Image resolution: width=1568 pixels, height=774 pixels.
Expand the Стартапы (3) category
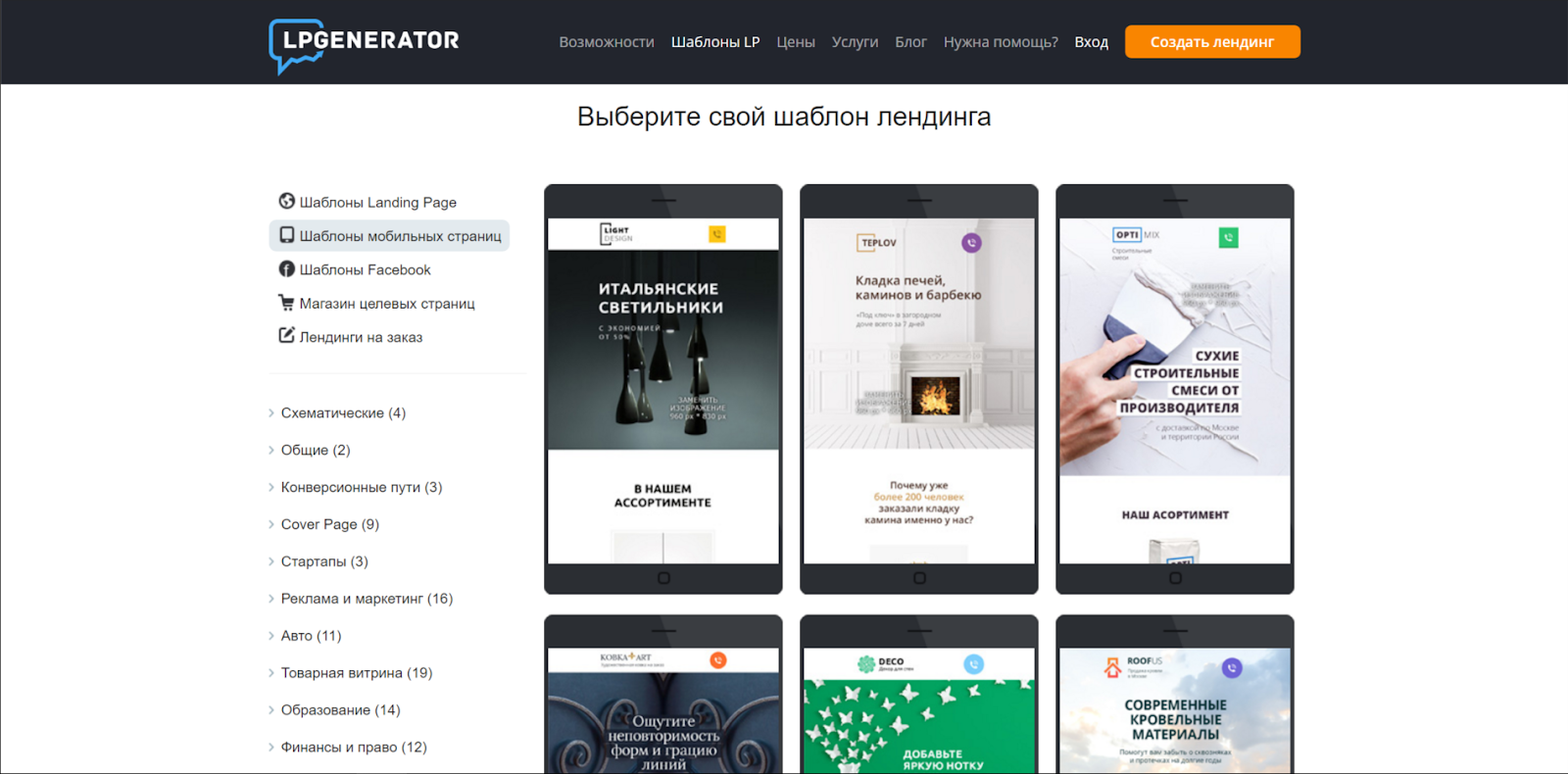324,562
